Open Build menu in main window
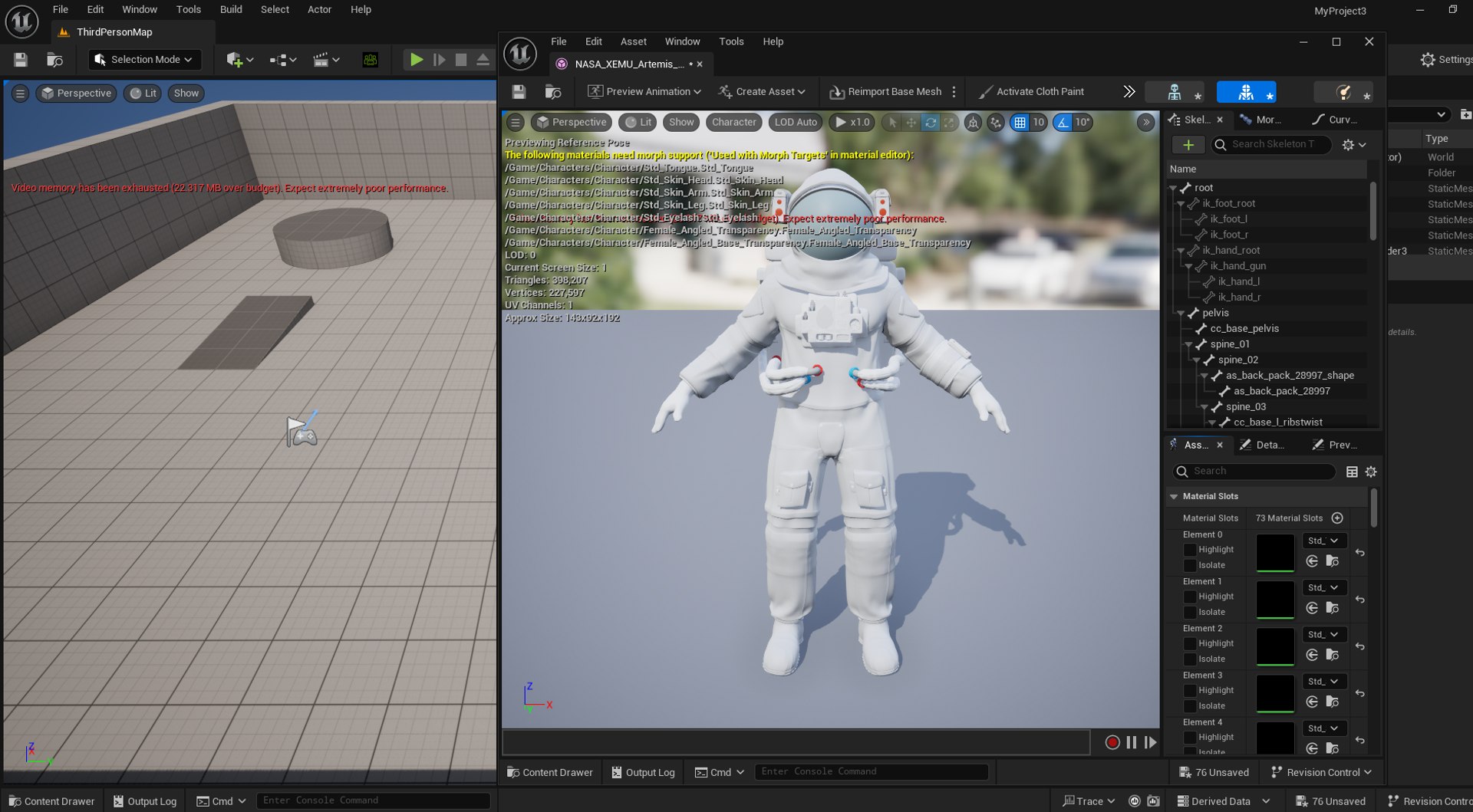 [231, 10]
